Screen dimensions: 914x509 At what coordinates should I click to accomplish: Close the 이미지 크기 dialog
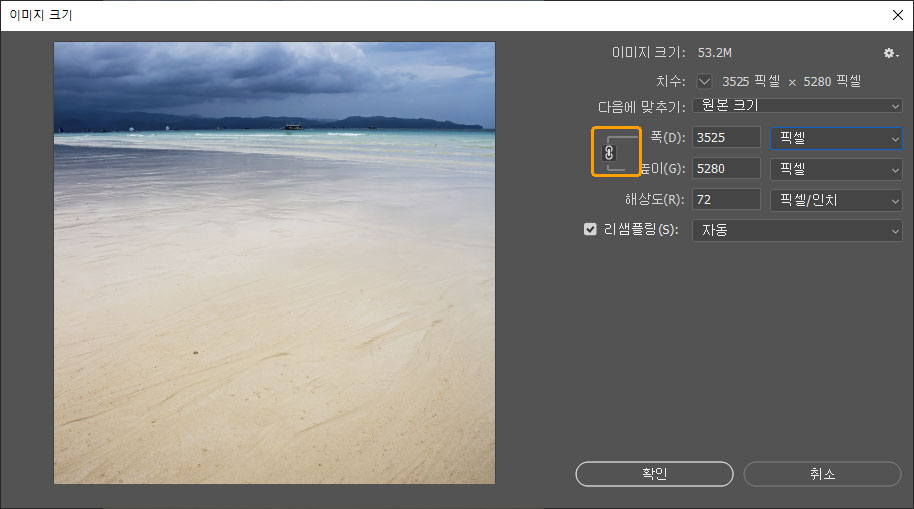898,15
